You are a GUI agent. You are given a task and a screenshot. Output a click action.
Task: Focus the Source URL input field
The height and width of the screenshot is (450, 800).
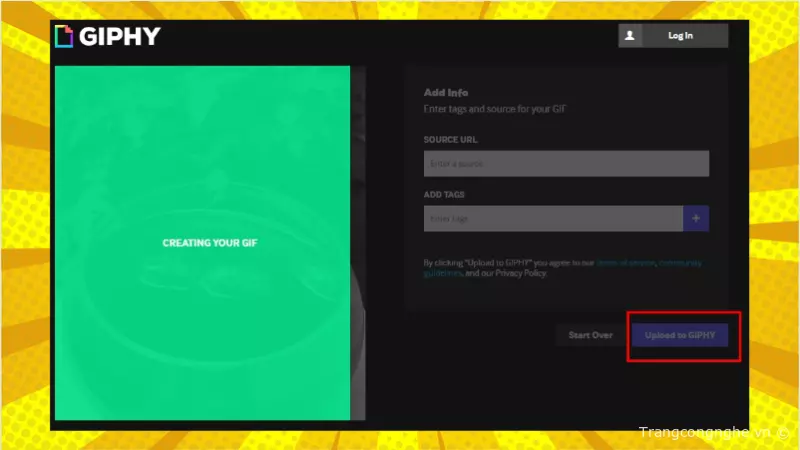pyautogui.click(x=566, y=163)
